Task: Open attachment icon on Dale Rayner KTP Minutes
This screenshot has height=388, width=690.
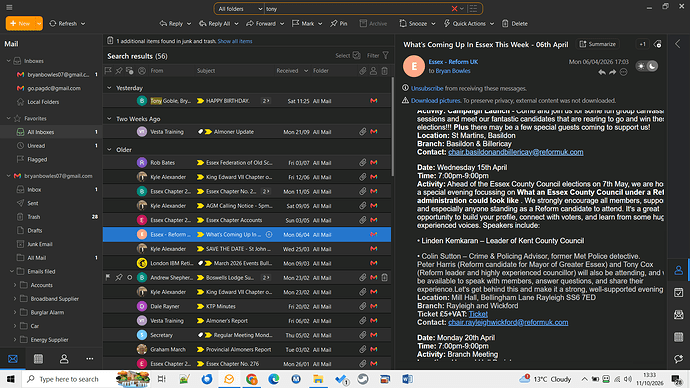Action: (x=362, y=306)
